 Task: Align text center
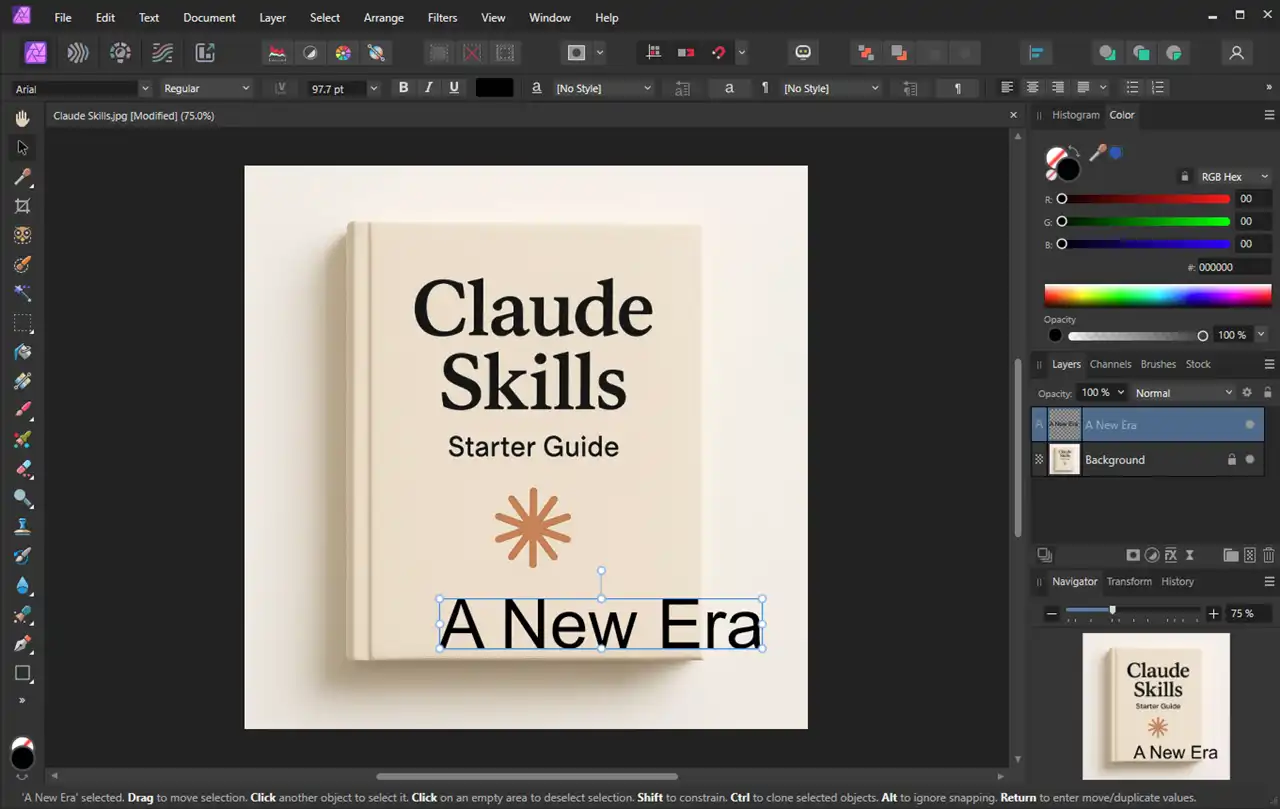[x=1033, y=88]
